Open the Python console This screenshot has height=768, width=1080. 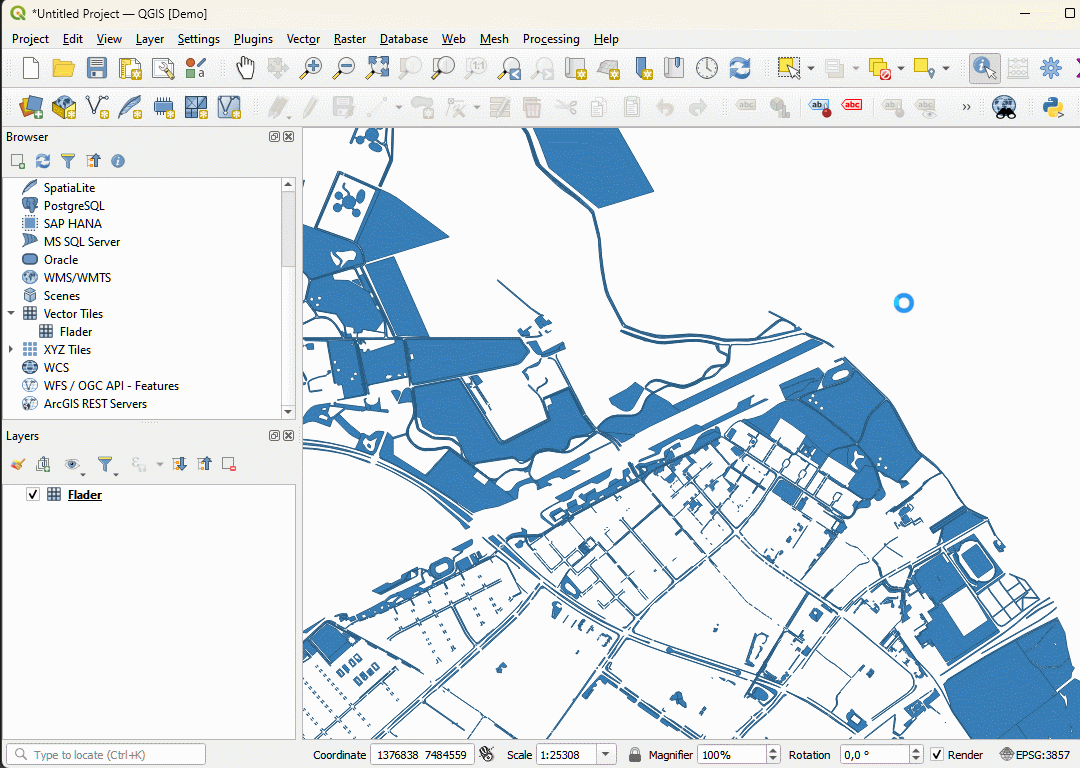click(1053, 107)
